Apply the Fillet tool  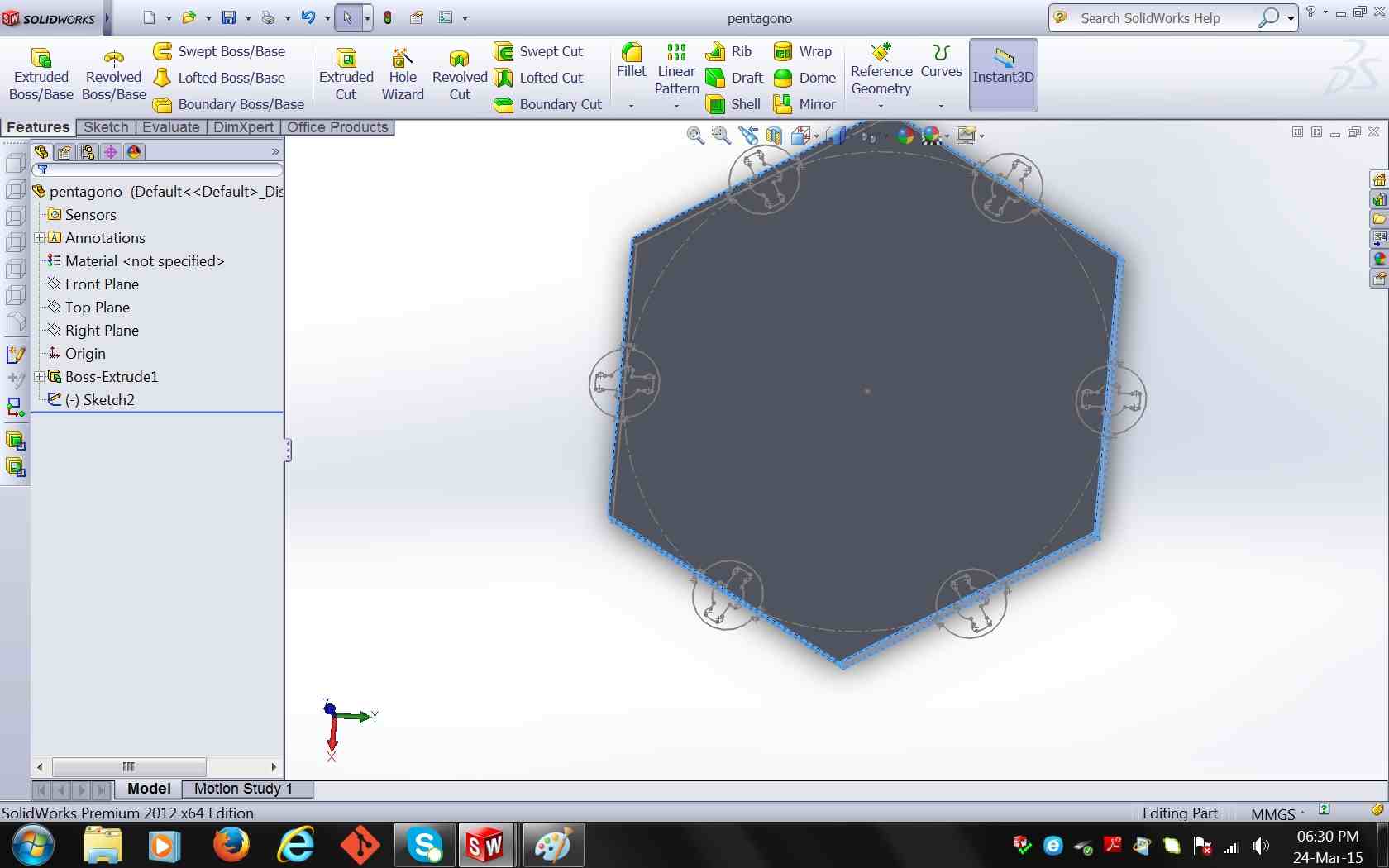click(x=632, y=61)
